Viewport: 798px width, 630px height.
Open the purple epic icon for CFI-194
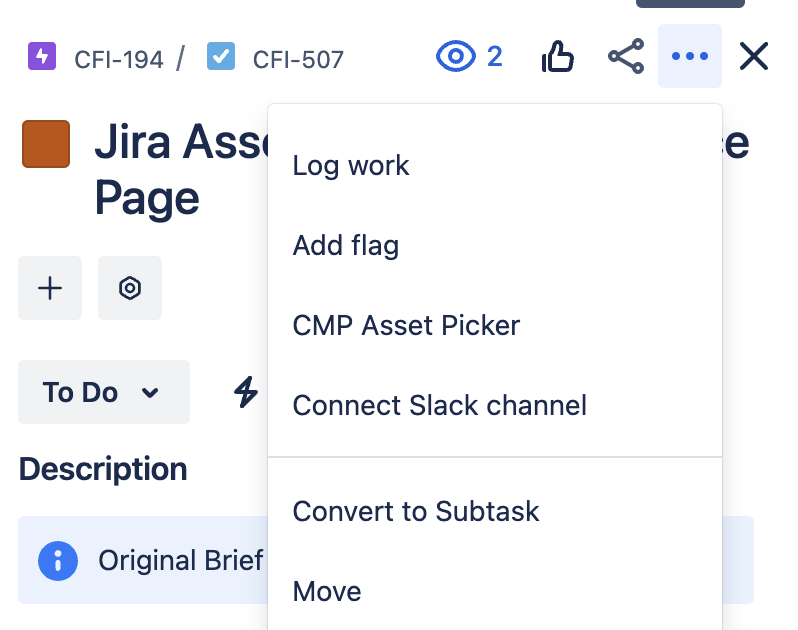click(42, 56)
